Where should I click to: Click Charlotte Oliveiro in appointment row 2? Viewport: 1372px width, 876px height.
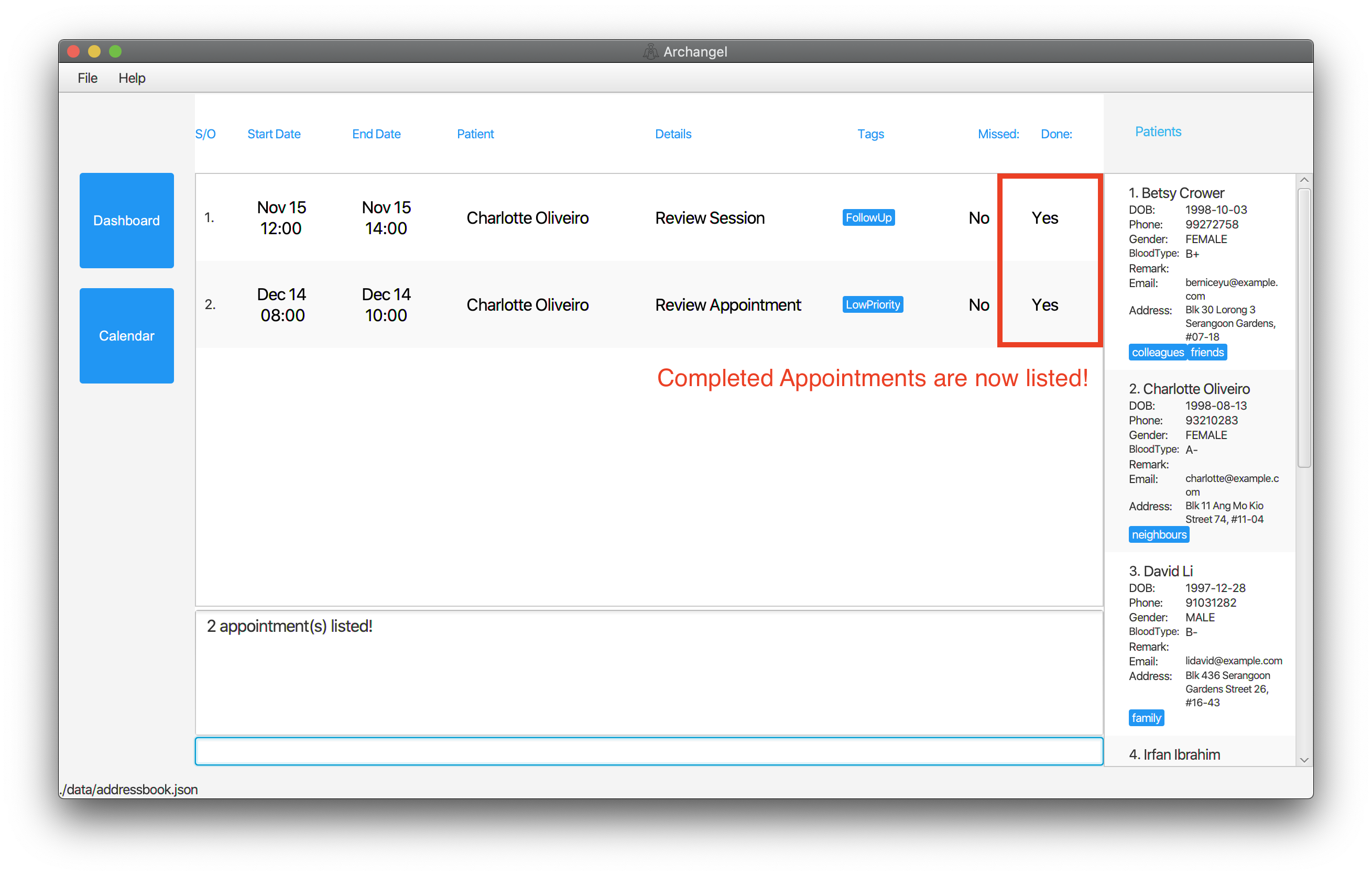(x=528, y=305)
